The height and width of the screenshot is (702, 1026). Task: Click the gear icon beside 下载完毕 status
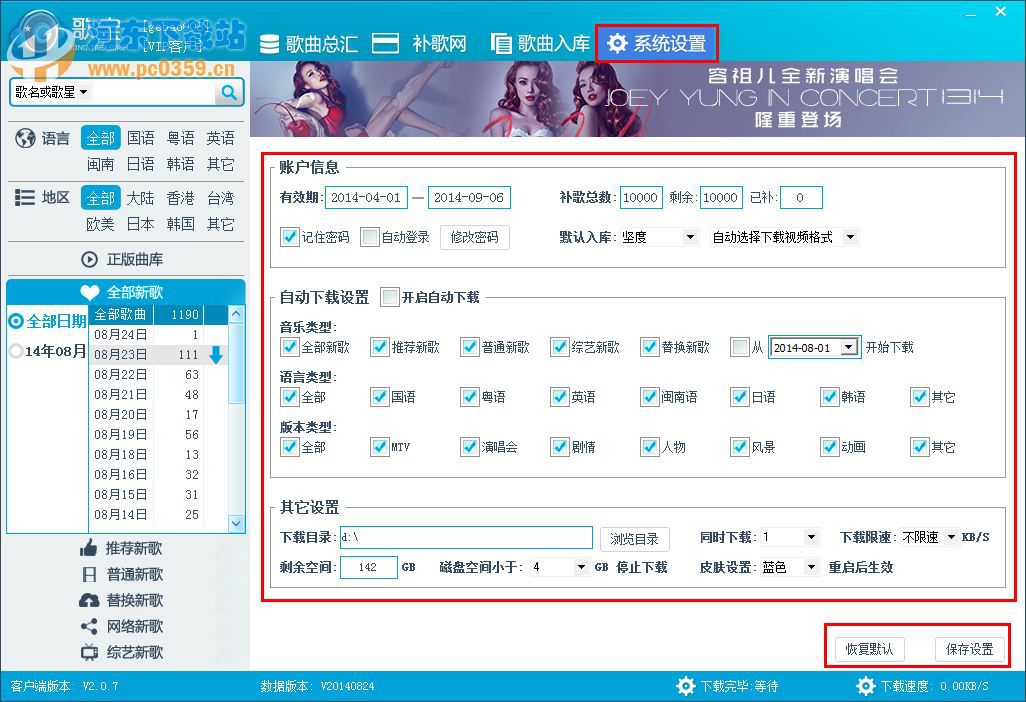[685, 686]
